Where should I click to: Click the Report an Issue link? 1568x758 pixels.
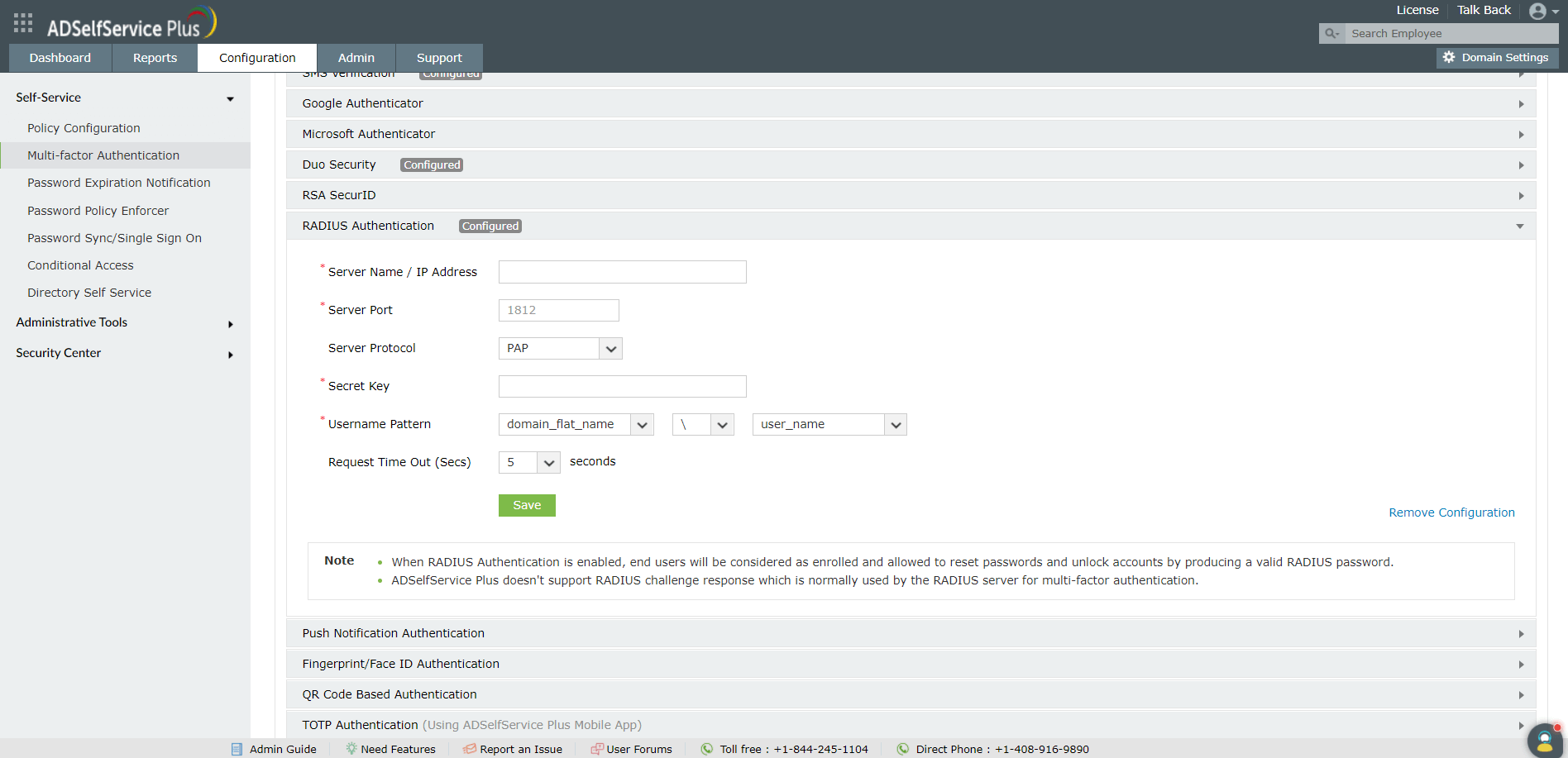(x=521, y=749)
